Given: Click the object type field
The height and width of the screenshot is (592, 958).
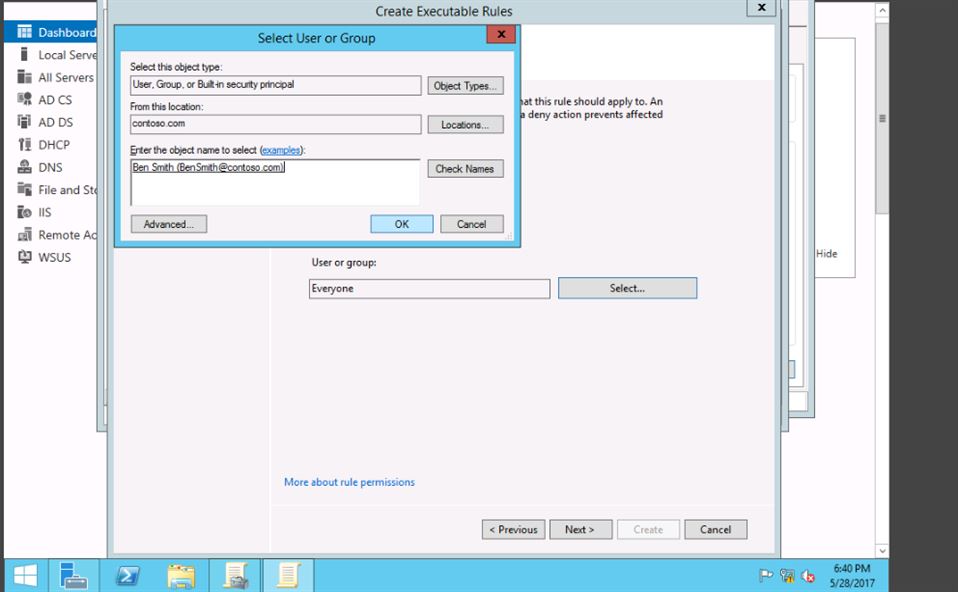Looking at the screenshot, I should (x=276, y=85).
